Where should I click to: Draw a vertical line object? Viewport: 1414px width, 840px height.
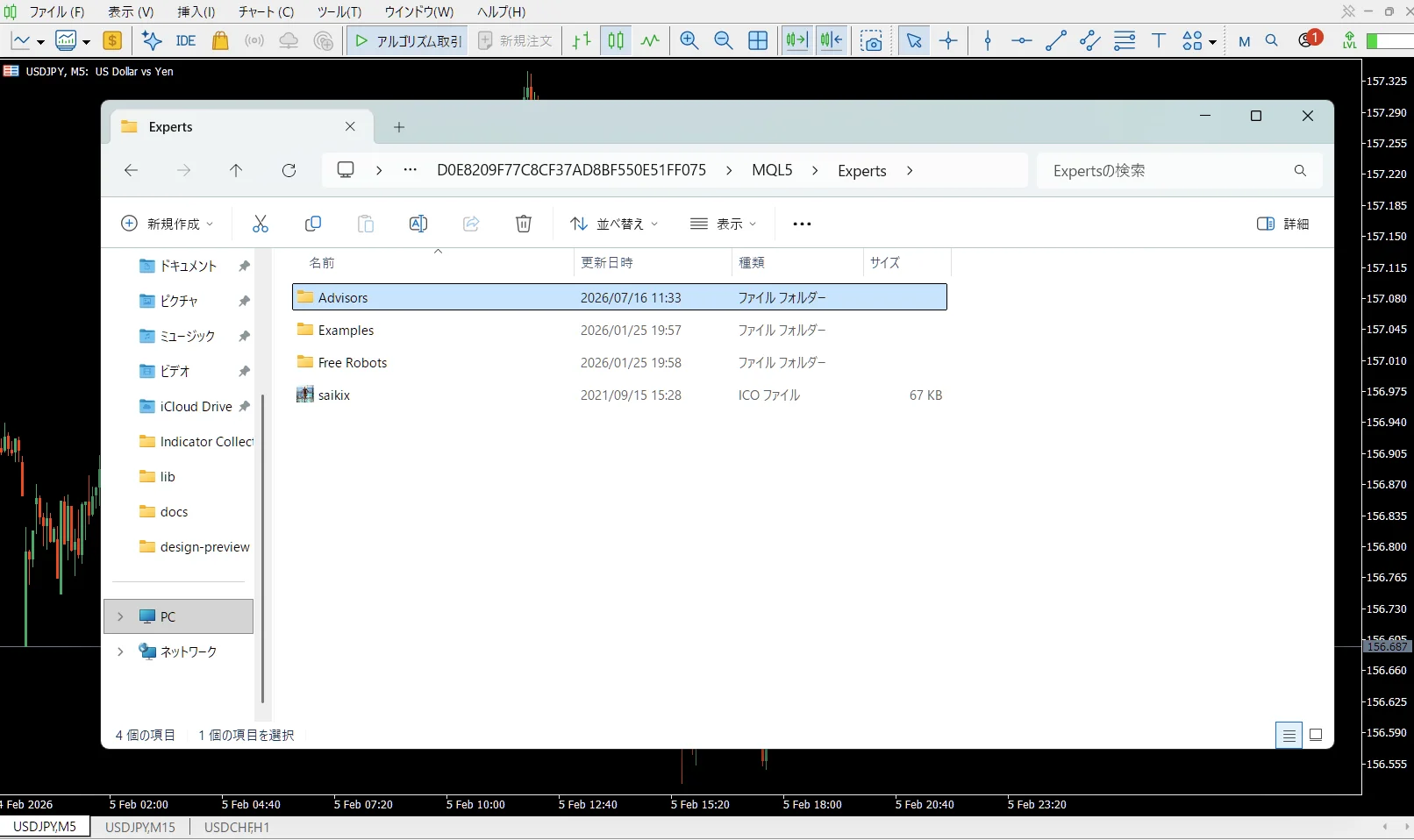click(x=988, y=40)
